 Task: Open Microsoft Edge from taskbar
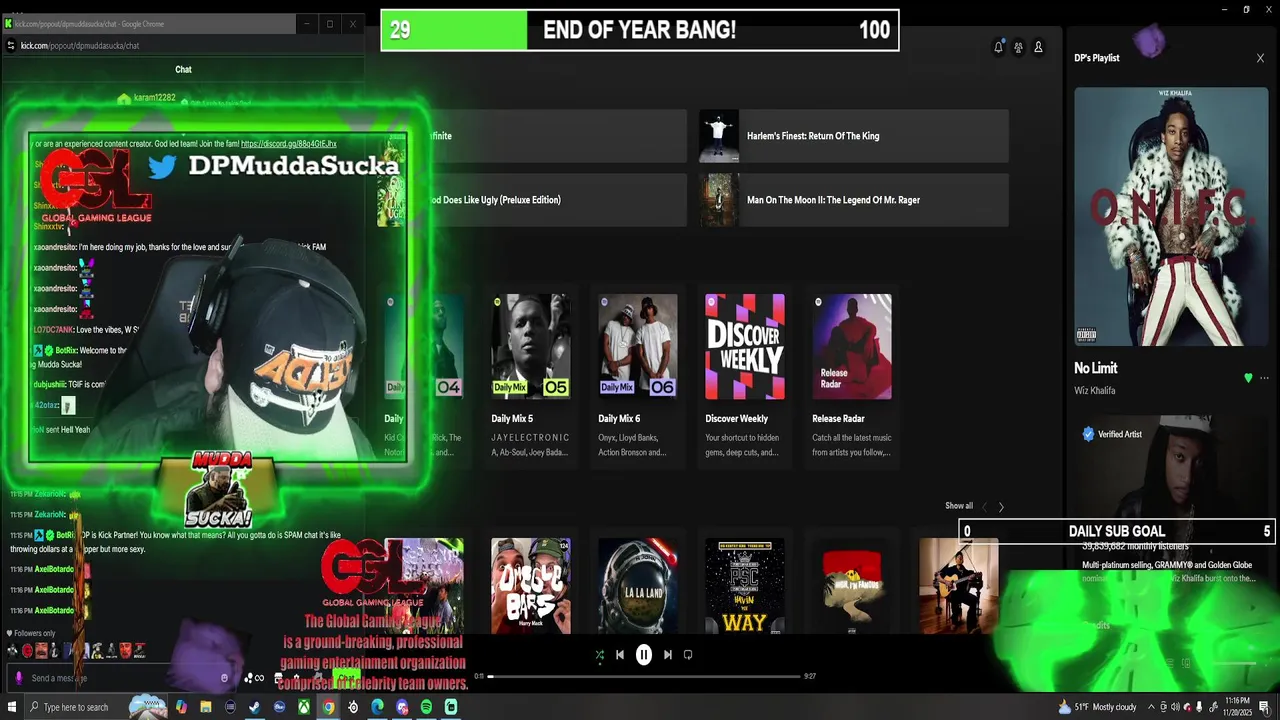pyautogui.click(x=377, y=707)
